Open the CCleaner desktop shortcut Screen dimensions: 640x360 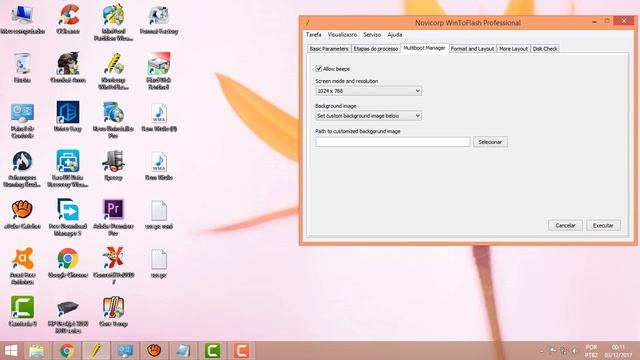click(68, 19)
